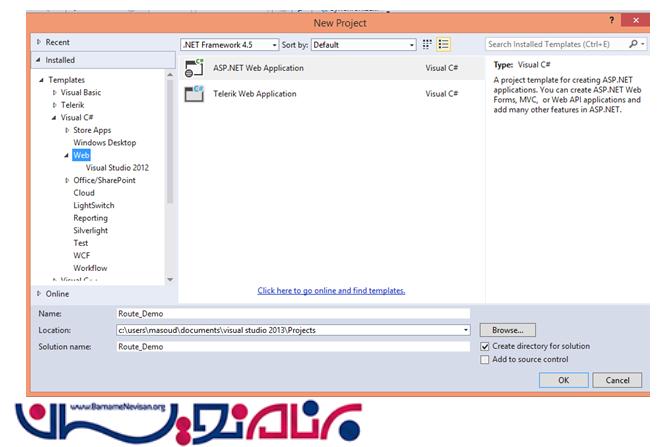Choose the Telerik Web Application template

[331, 94]
